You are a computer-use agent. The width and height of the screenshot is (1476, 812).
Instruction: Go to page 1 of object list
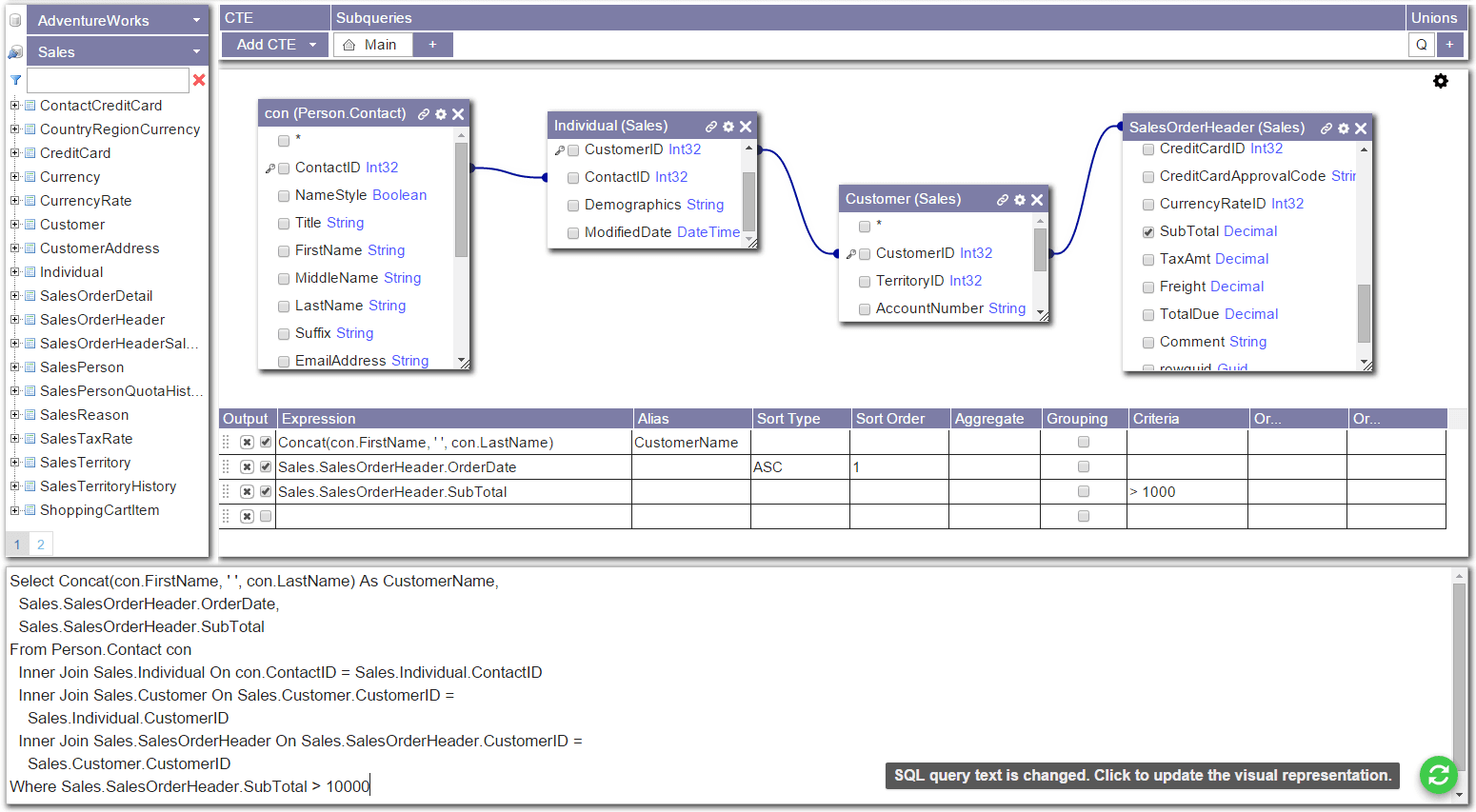click(17, 545)
